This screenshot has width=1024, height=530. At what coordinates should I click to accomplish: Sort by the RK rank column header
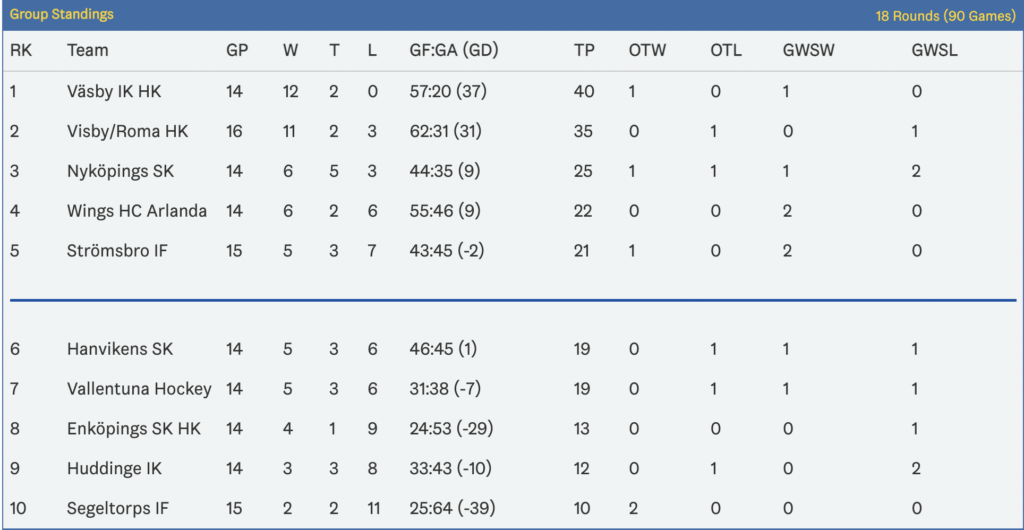pyautogui.click(x=21, y=50)
